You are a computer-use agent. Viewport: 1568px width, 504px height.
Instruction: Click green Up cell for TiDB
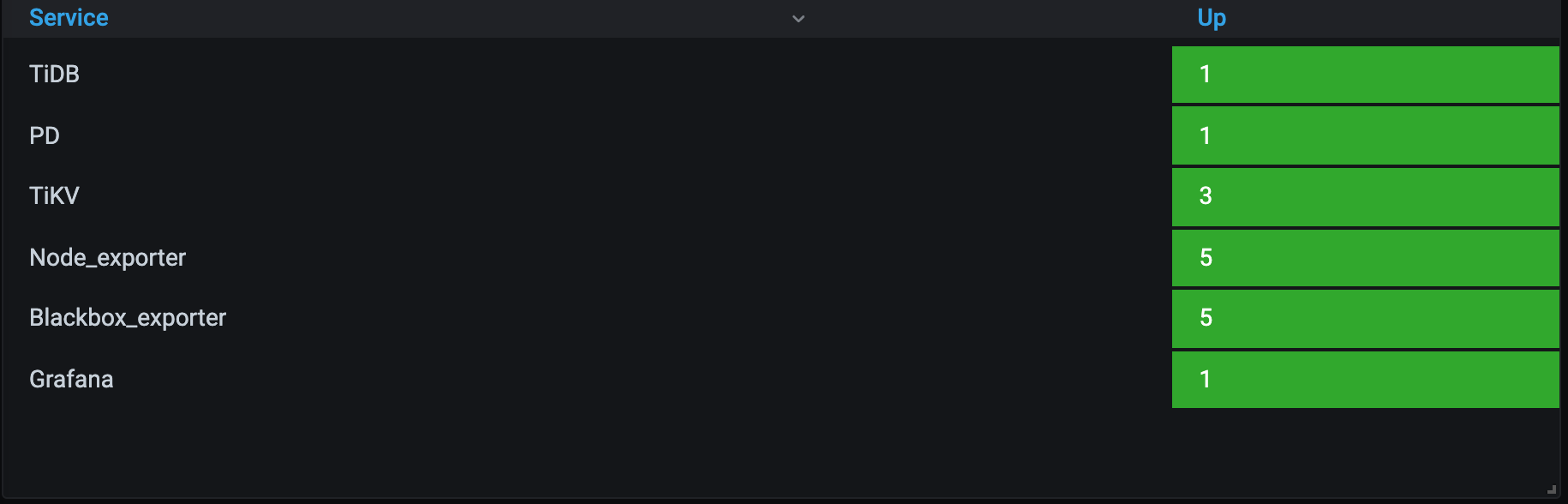click(1365, 75)
